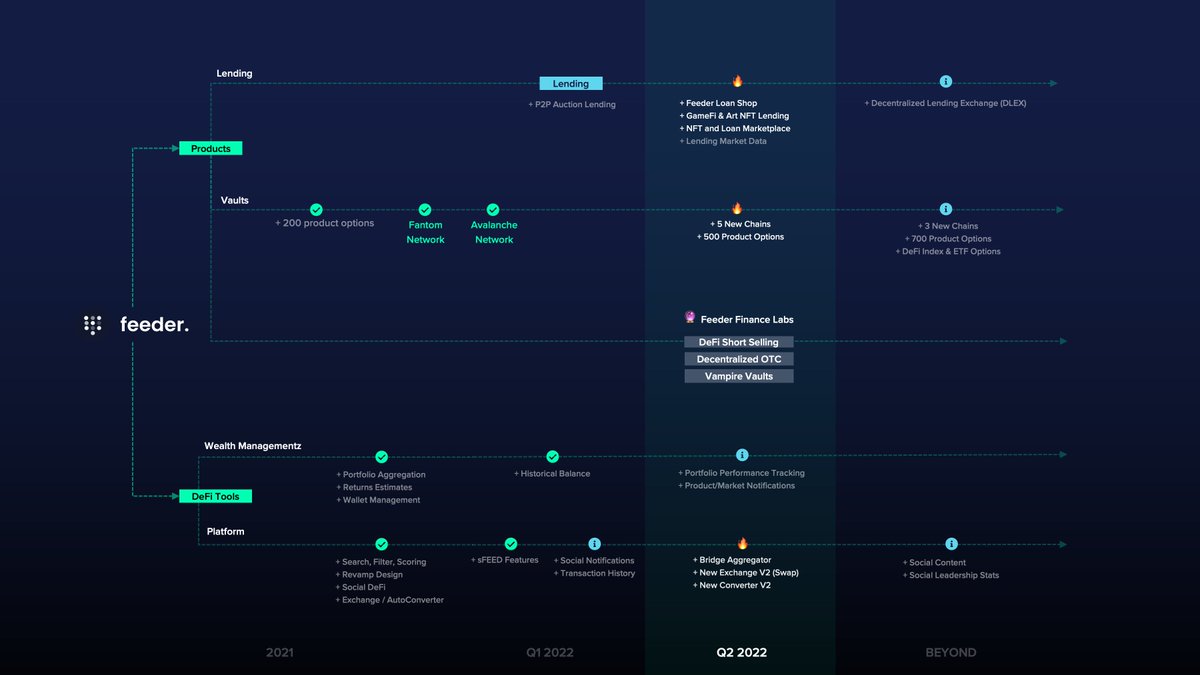Switch to the BEYOND period
Image resolution: width=1200 pixels, height=675 pixels.
tap(950, 652)
